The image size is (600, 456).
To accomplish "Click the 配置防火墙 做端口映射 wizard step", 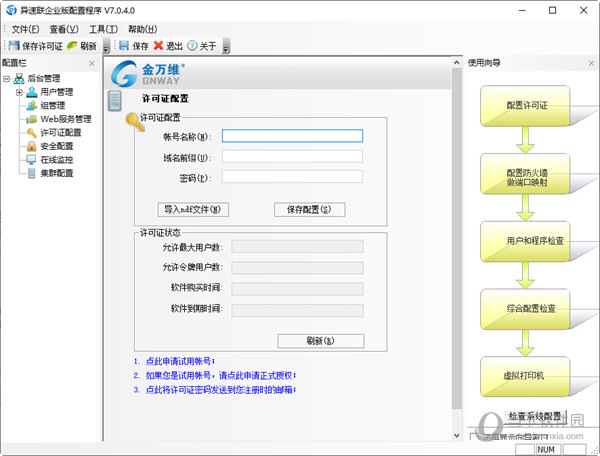I will pyautogui.click(x=525, y=174).
